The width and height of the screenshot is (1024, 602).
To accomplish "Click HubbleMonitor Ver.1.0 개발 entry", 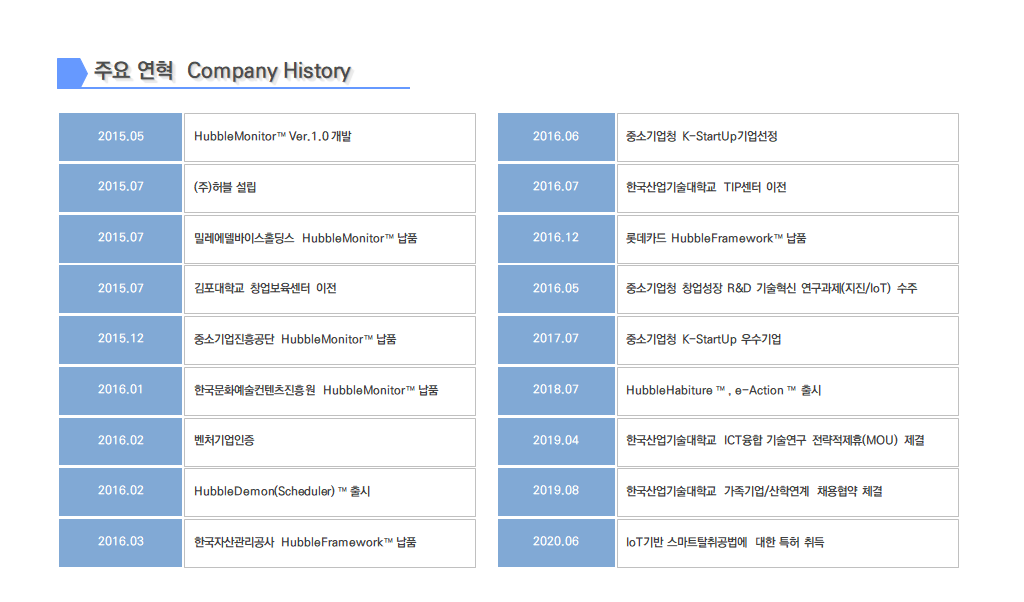I will [273, 137].
